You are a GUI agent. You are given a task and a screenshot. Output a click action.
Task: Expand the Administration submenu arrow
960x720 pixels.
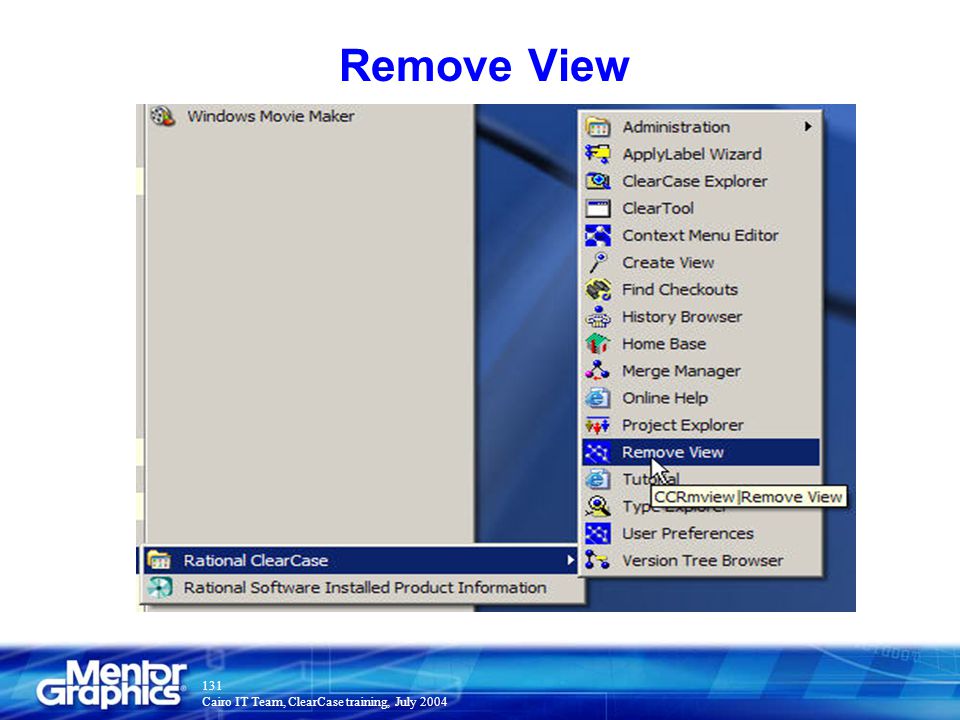click(x=808, y=127)
